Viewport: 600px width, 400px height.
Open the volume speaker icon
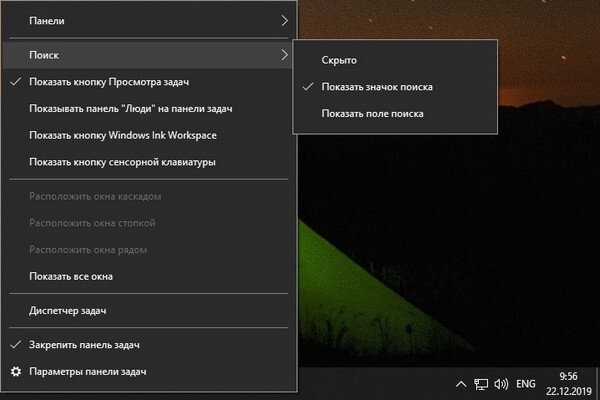point(501,384)
